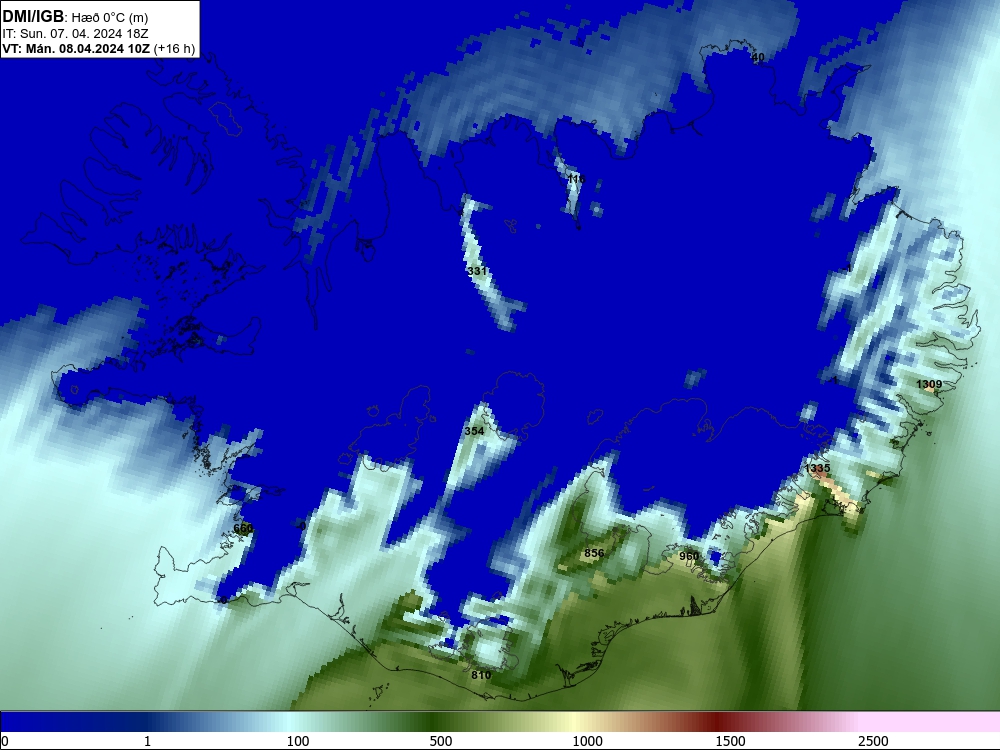Viewport: 1000px width, 750px height.
Task: Click the 1335 value in the southeast
Action: (818, 468)
